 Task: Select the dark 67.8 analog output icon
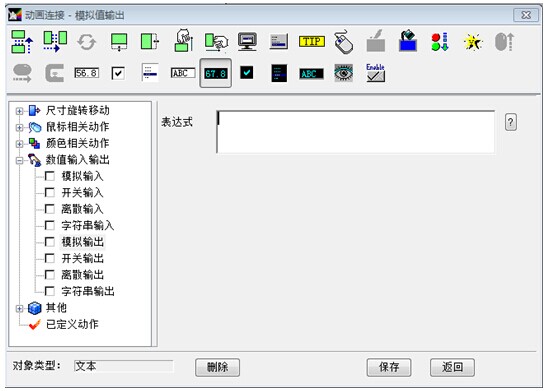pyautogui.click(x=215, y=73)
